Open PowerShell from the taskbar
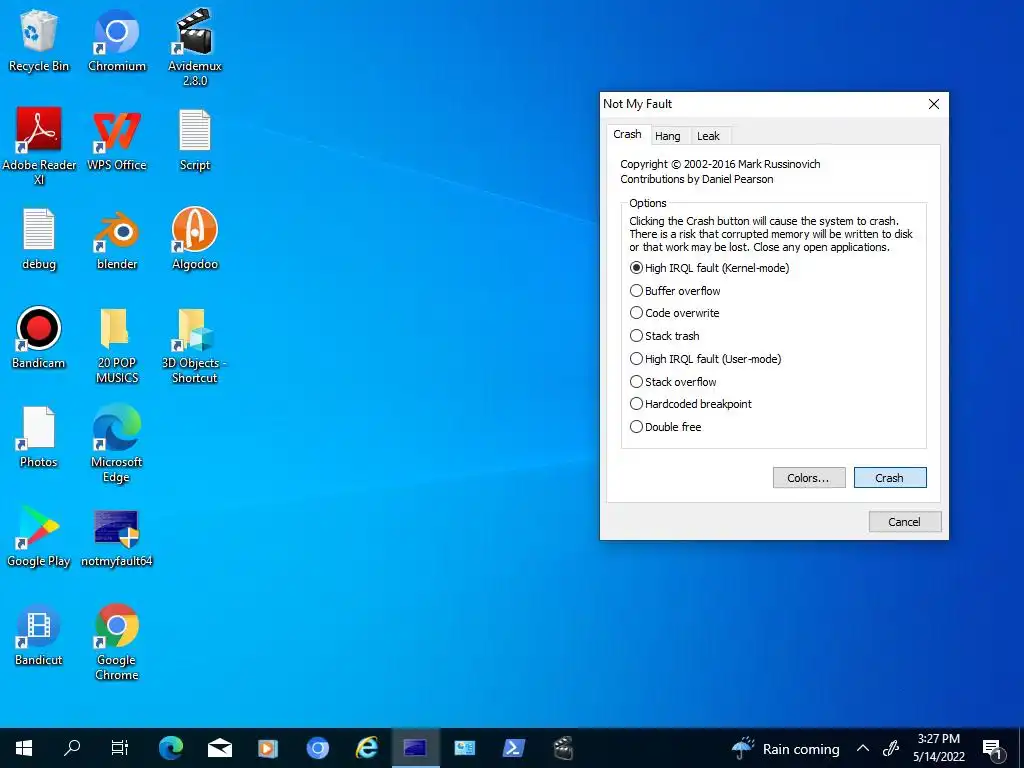The height and width of the screenshot is (768, 1024). (x=513, y=748)
